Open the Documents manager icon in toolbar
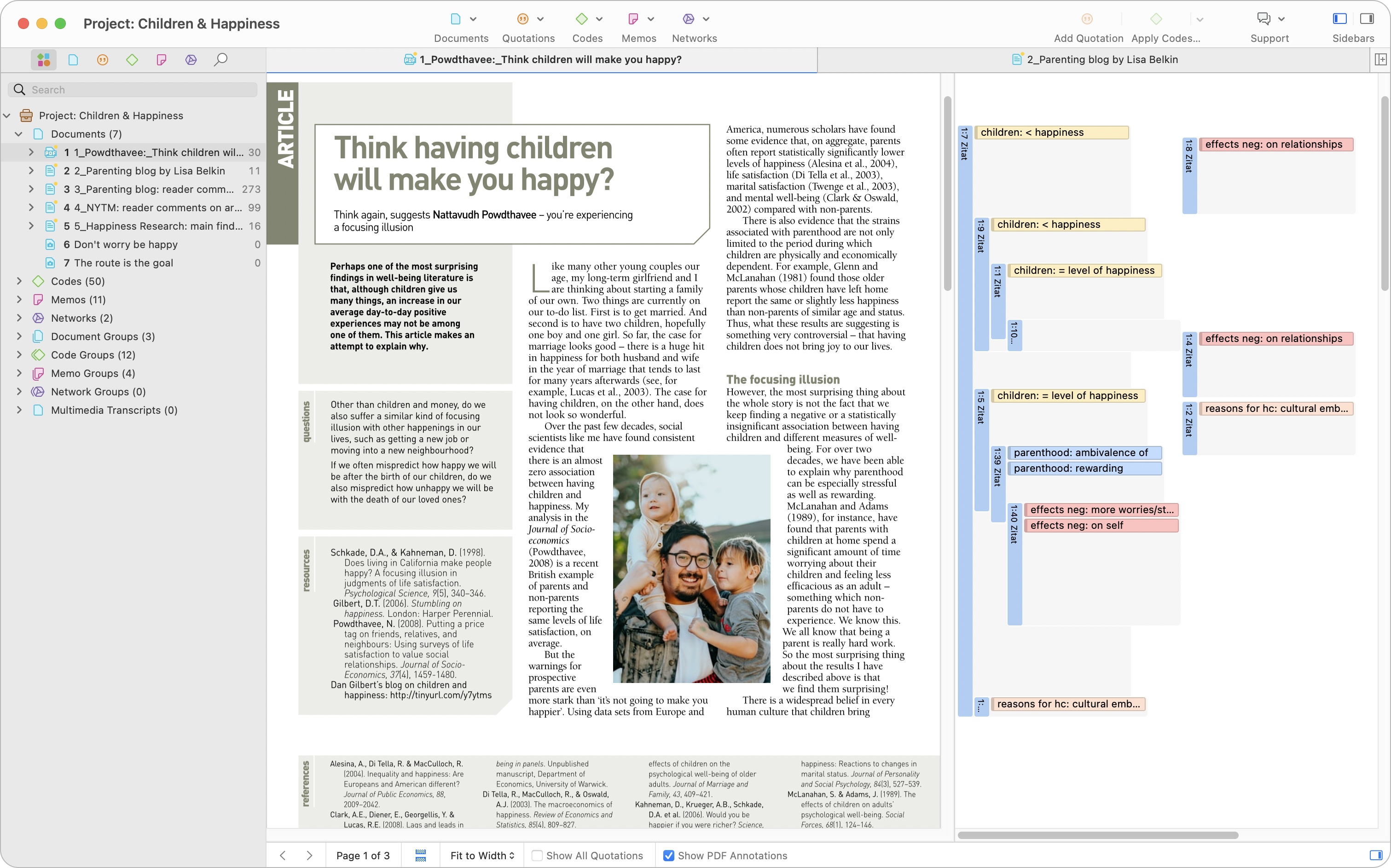Image resolution: width=1391 pixels, height=868 pixels. tap(456, 19)
